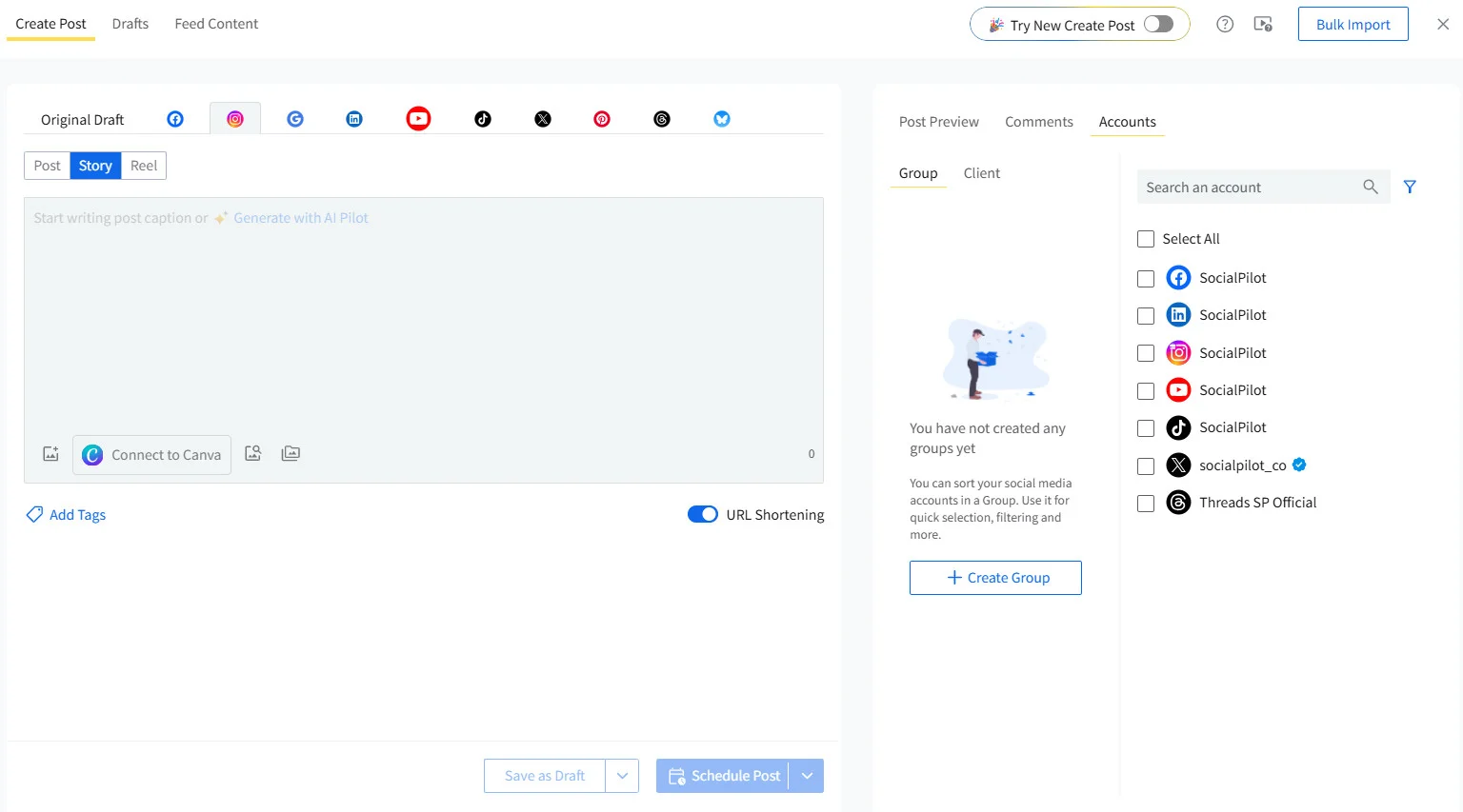Click the Save as Draft button
1463x812 pixels.
click(x=545, y=776)
